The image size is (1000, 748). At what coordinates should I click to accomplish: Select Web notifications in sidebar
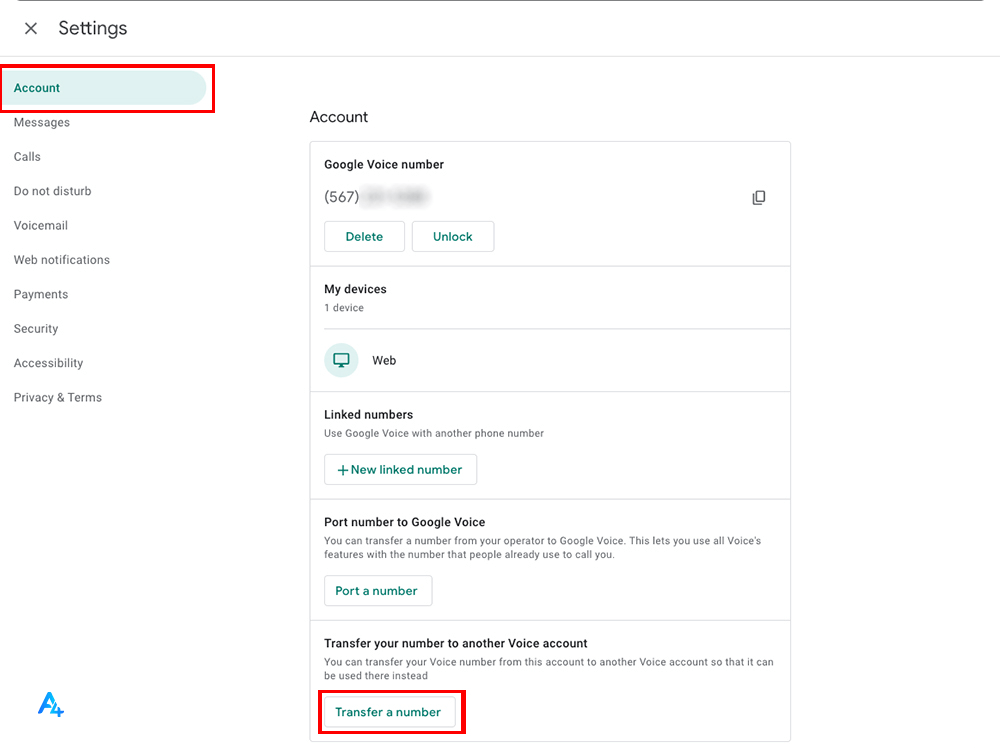click(62, 260)
